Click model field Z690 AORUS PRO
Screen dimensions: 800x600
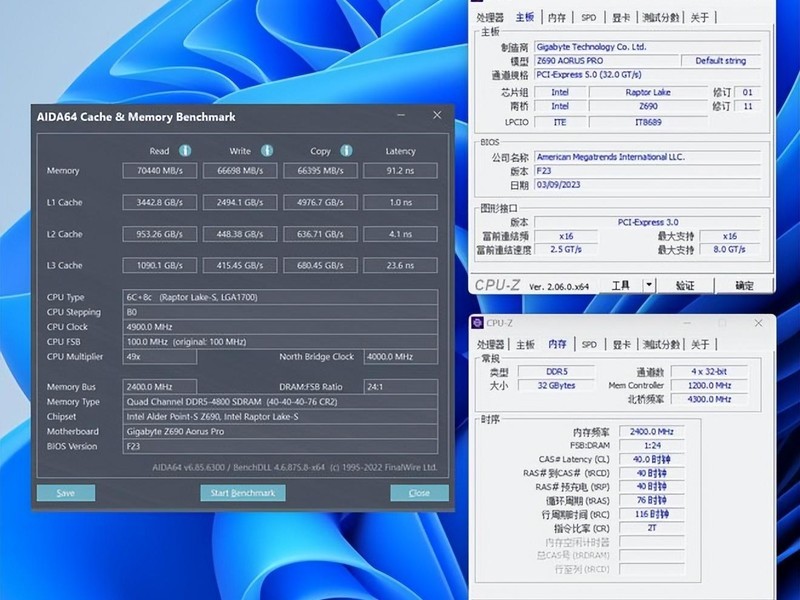pos(607,61)
